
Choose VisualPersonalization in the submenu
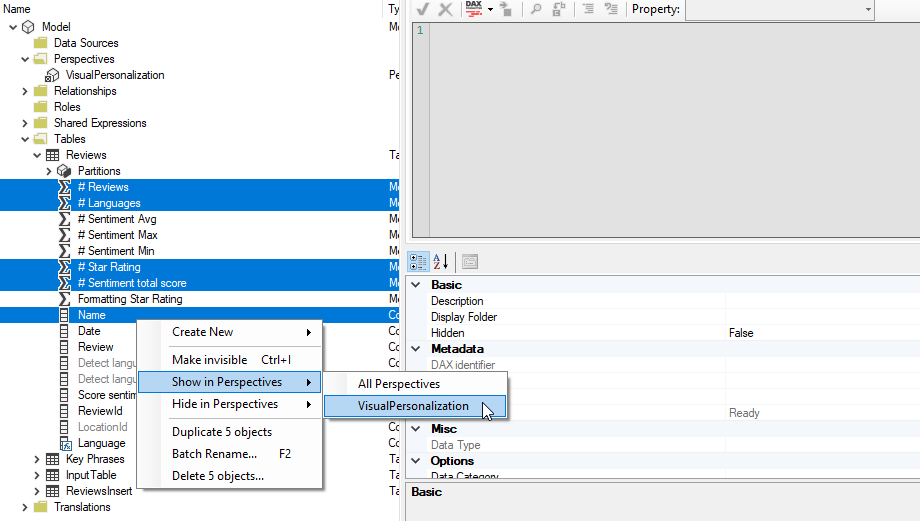(x=413, y=406)
